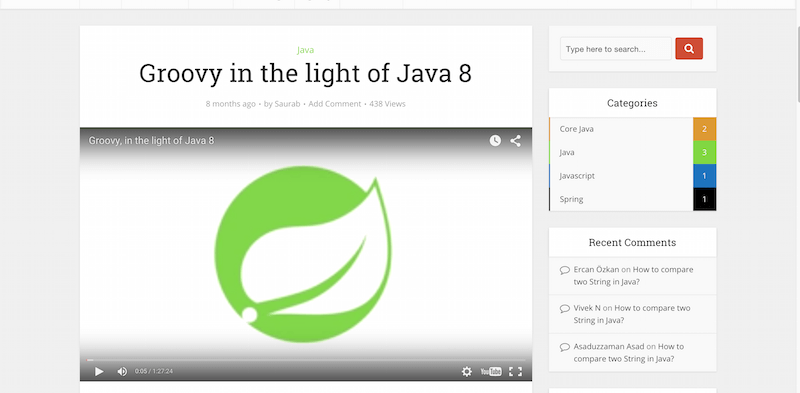Open the Spring category
800x393 pixels.
click(571, 200)
